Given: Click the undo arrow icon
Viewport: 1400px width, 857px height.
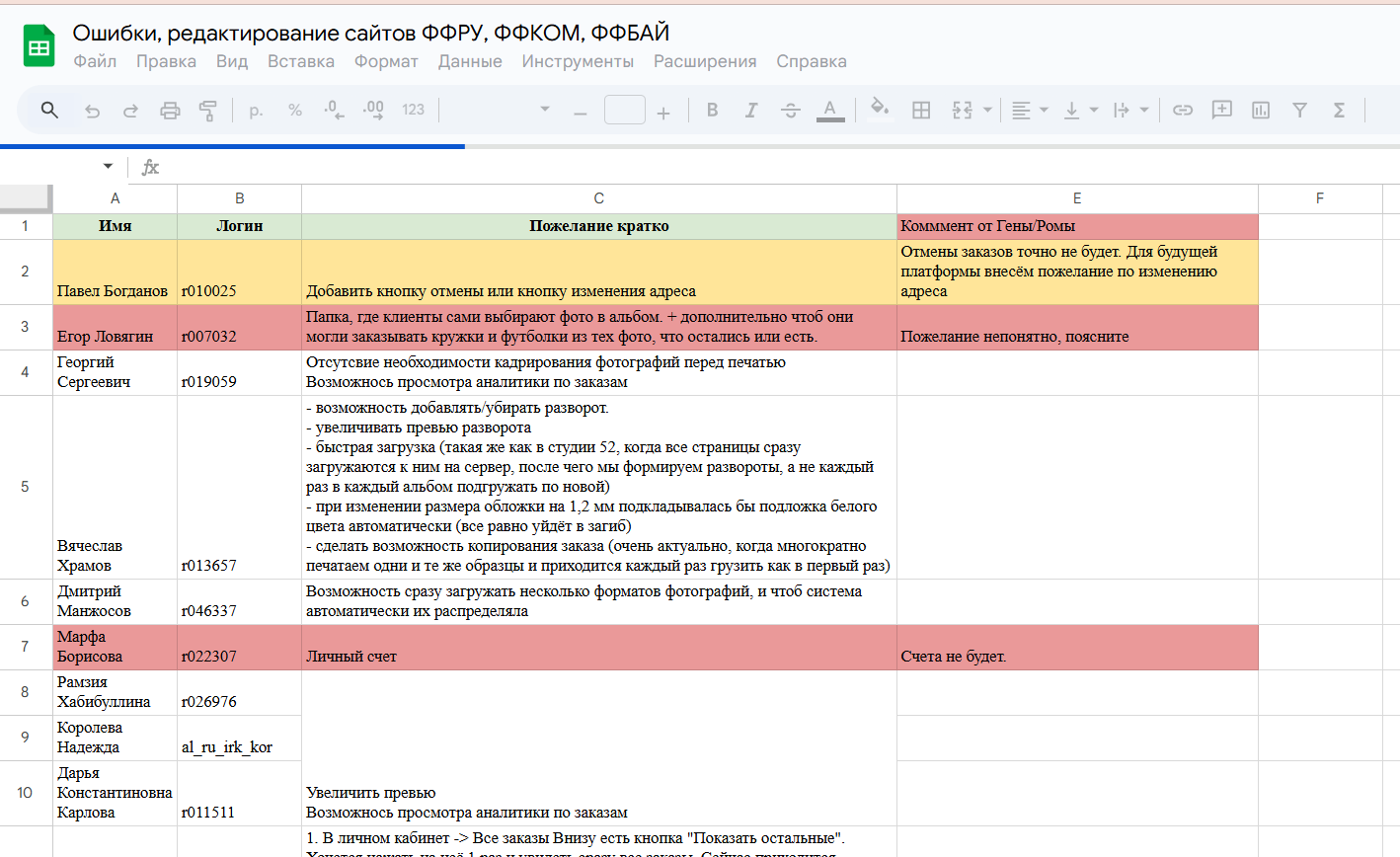Looking at the screenshot, I should coord(92,111).
